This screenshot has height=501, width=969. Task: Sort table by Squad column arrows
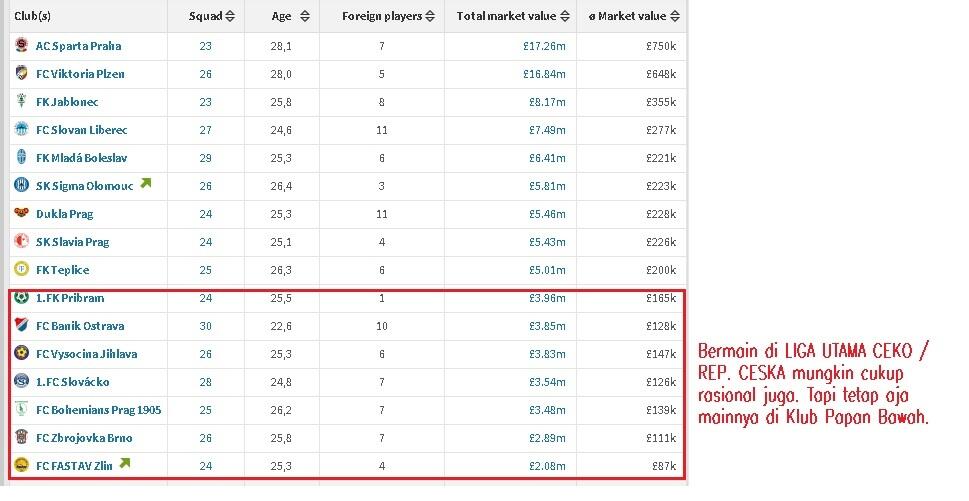[x=230, y=17]
